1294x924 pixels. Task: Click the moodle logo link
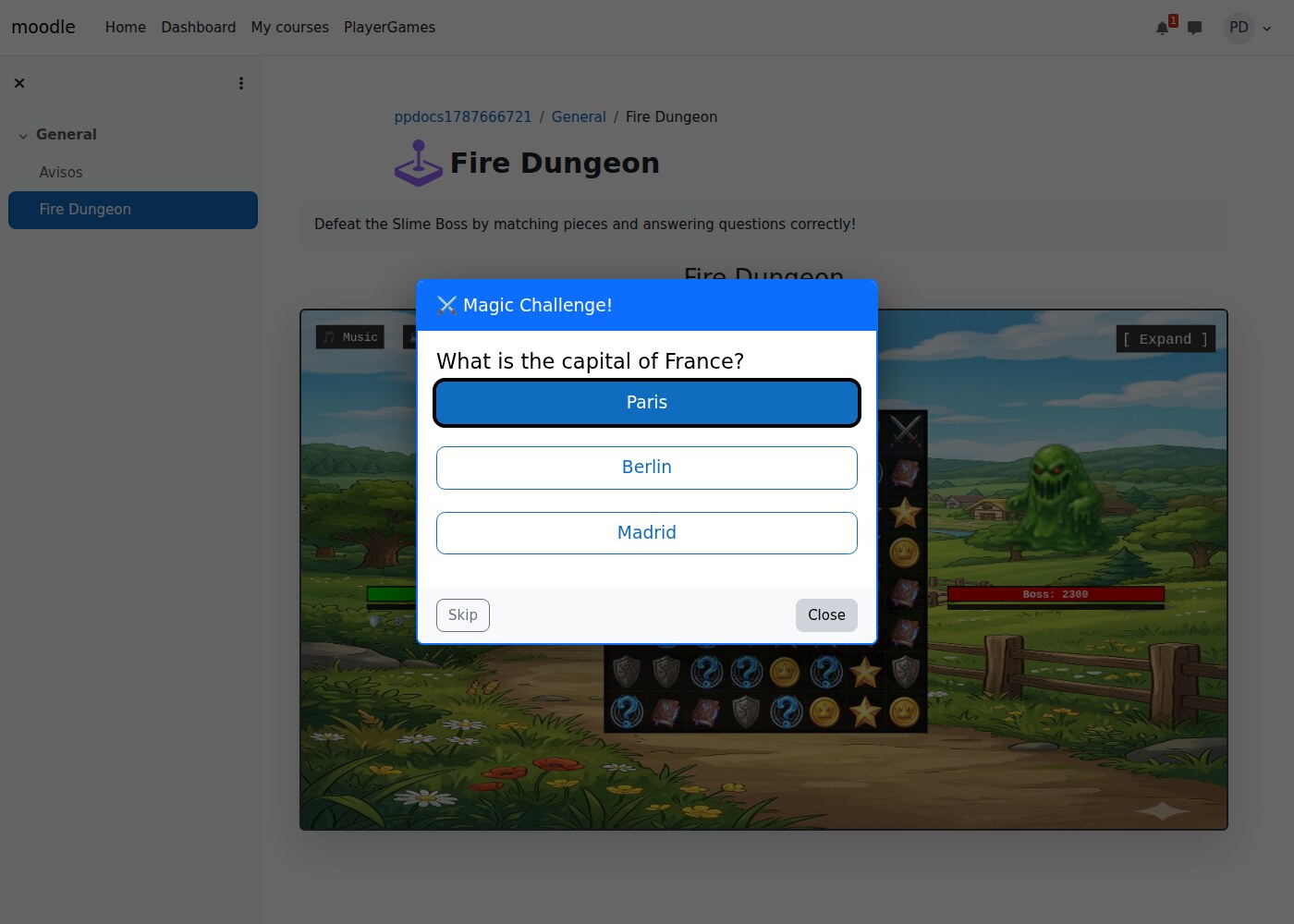(x=43, y=28)
